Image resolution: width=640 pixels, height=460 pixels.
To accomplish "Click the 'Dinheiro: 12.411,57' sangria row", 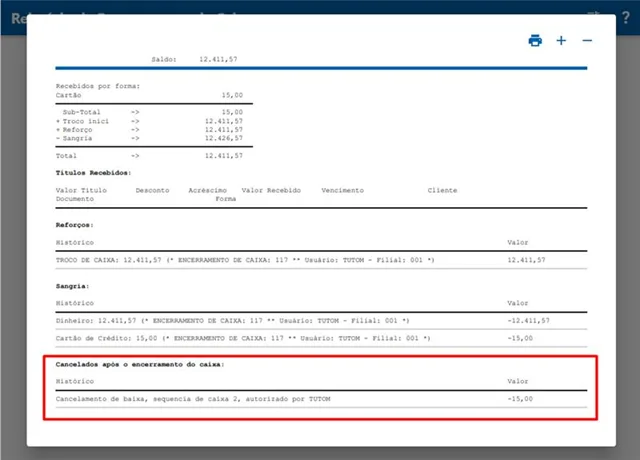I will (x=321, y=321).
